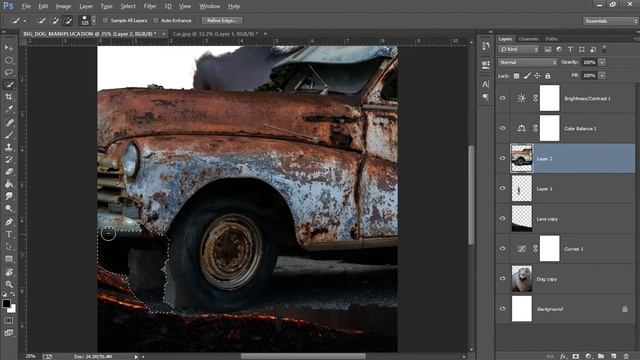The image size is (640, 360).
Task: Select the Move tool
Action: pyautogui.click(x=9, y=48)
